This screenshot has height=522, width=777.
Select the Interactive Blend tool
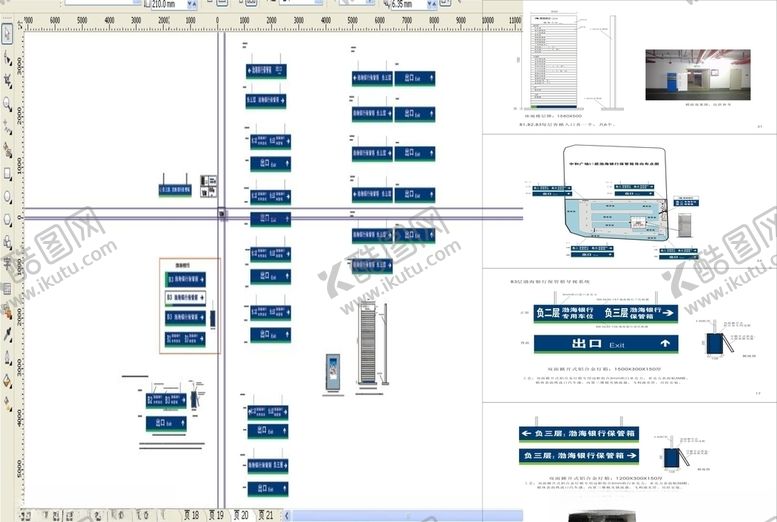point(7,311)
